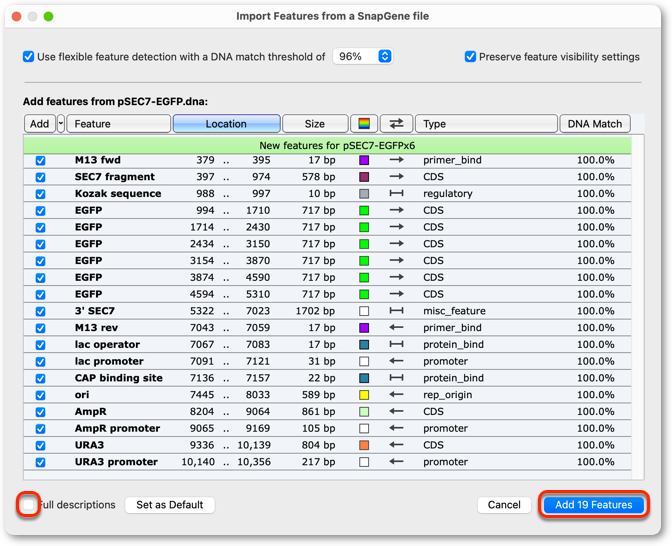Sort by Type column header

[486, 124]
